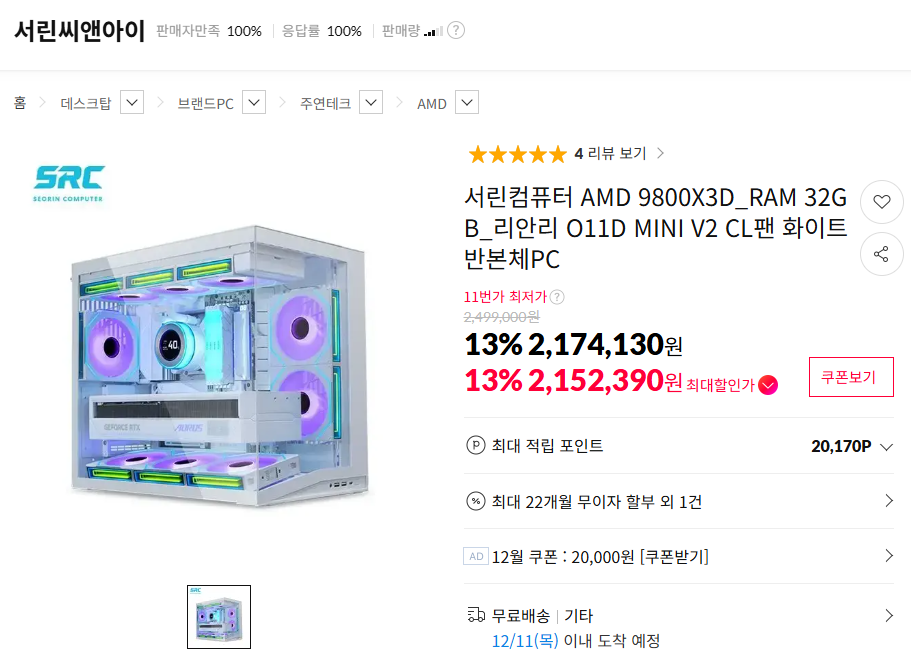Viewport: 911px width, 670px height.
Task: Open the 데스크탑 category dropdown
Action: 132,102
